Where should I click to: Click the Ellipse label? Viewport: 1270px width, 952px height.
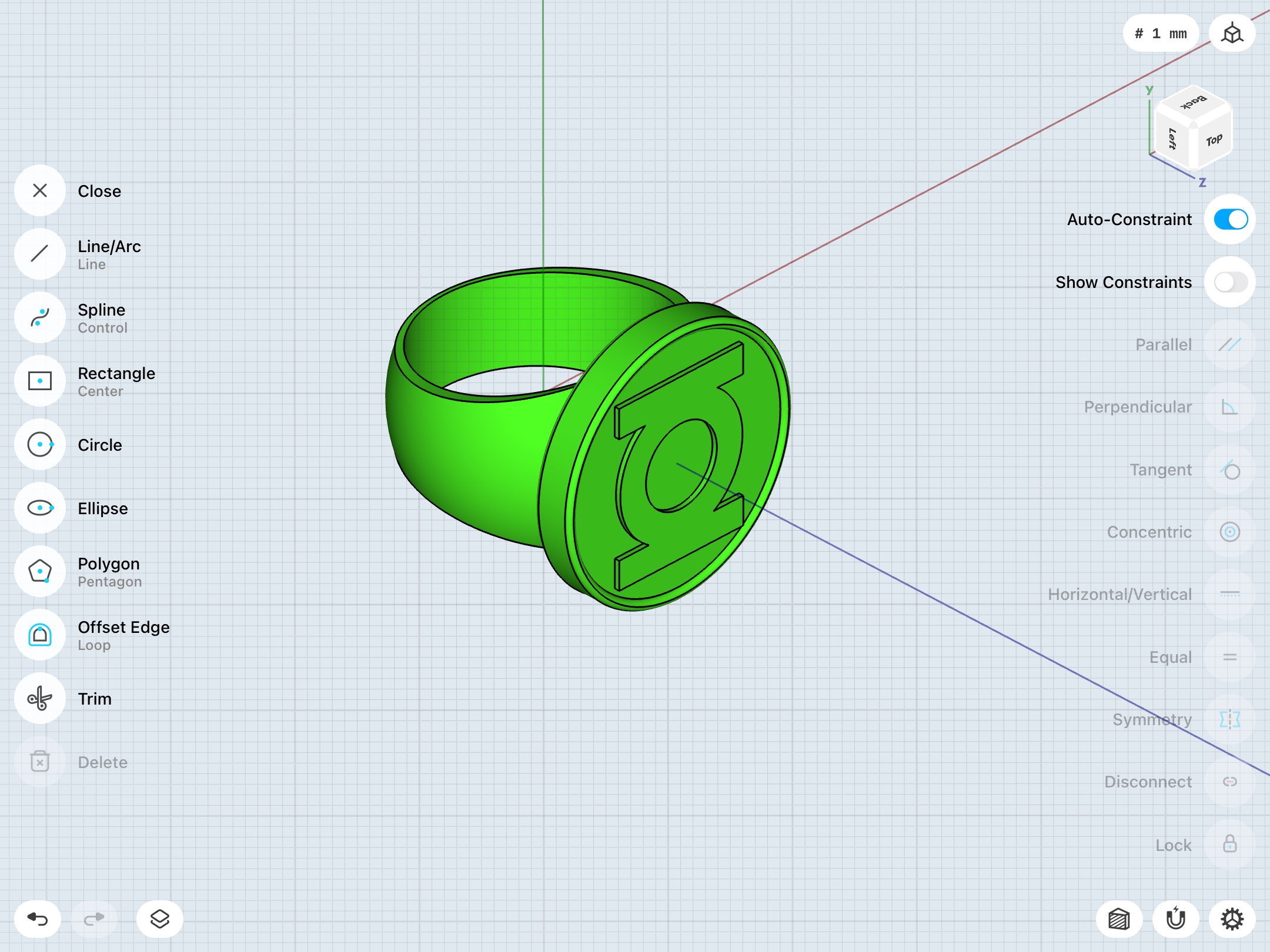[x=103, y=508]
